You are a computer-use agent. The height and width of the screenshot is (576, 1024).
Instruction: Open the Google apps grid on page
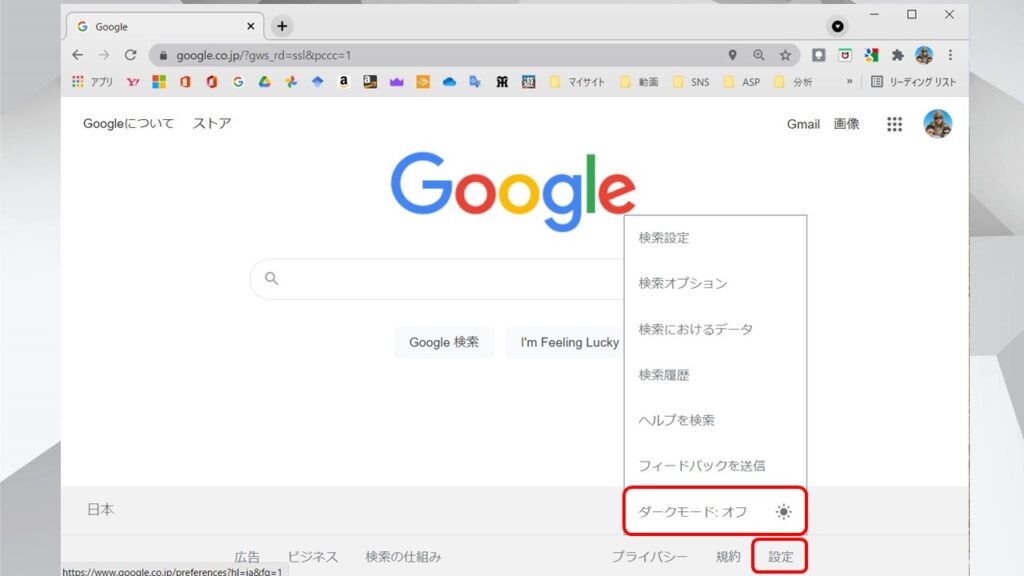tap(894, 124)
